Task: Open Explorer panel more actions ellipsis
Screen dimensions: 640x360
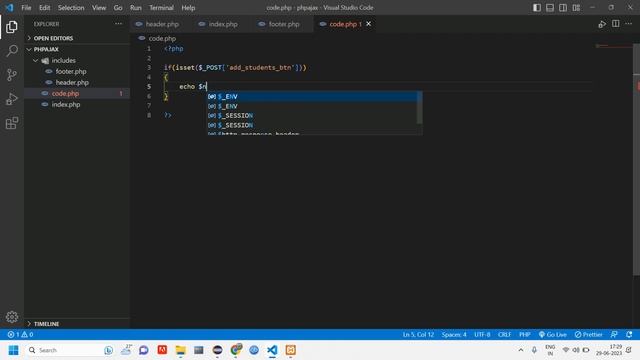Action: tap(118, 24)
